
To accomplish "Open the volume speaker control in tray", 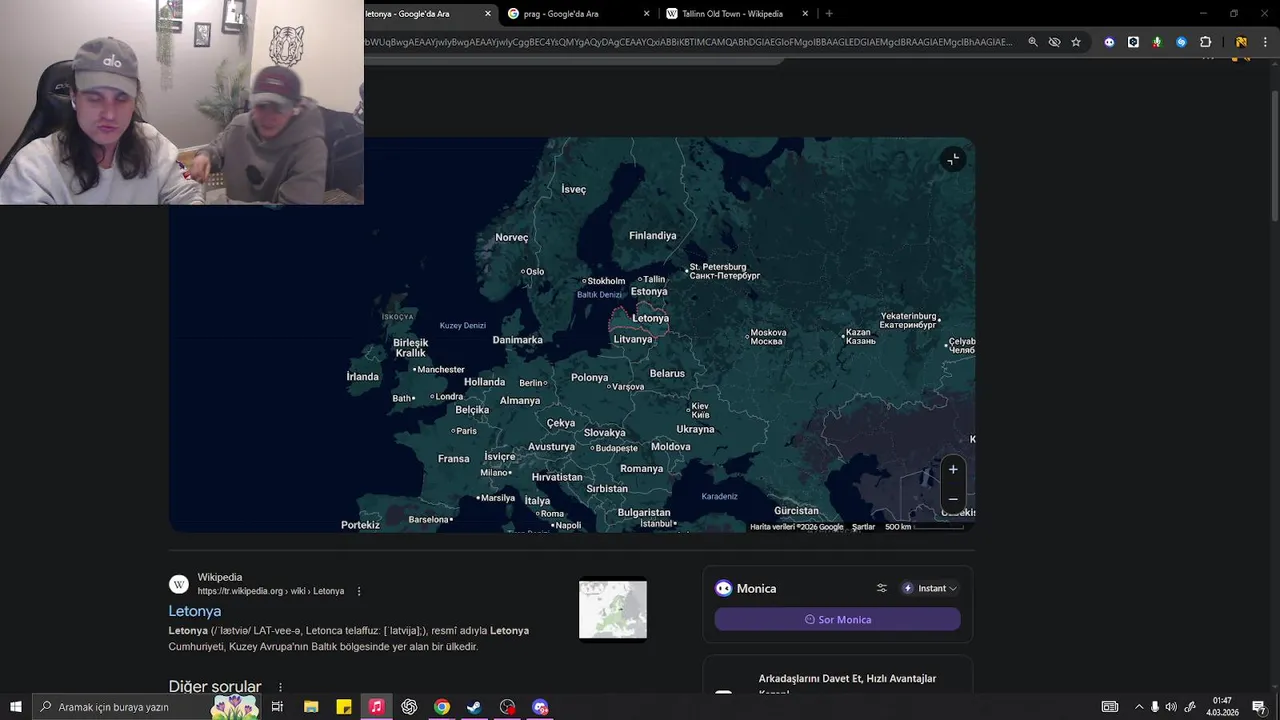I will tap(1171, 707).
